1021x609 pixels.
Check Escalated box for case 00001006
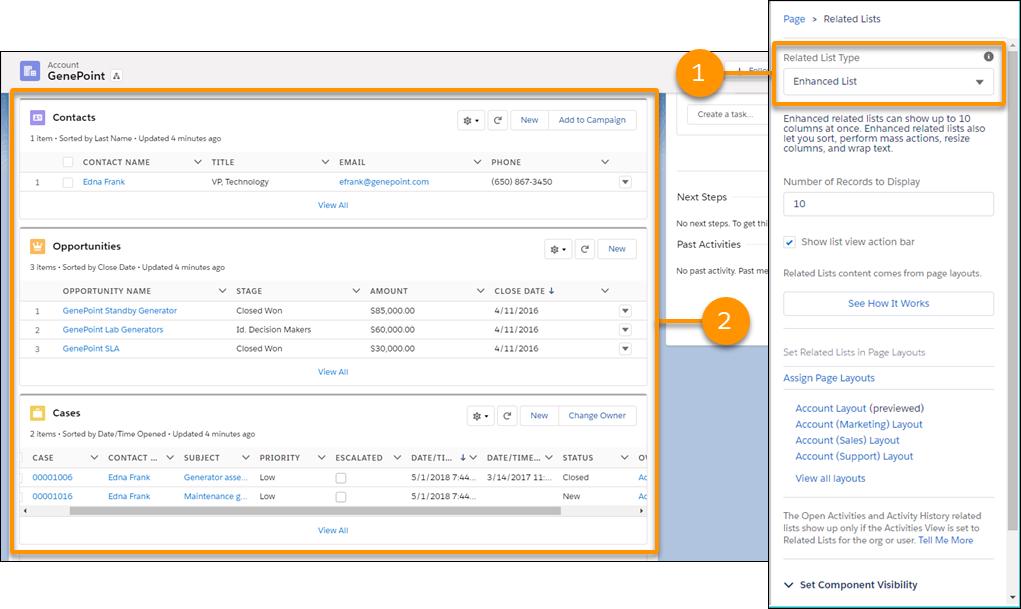[341, 478]
